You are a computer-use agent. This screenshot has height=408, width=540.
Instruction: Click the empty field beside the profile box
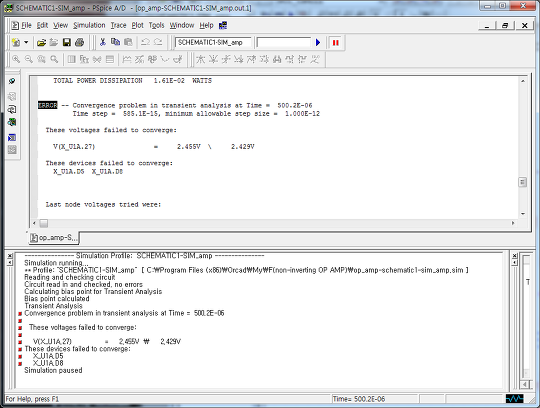point(283,42)
